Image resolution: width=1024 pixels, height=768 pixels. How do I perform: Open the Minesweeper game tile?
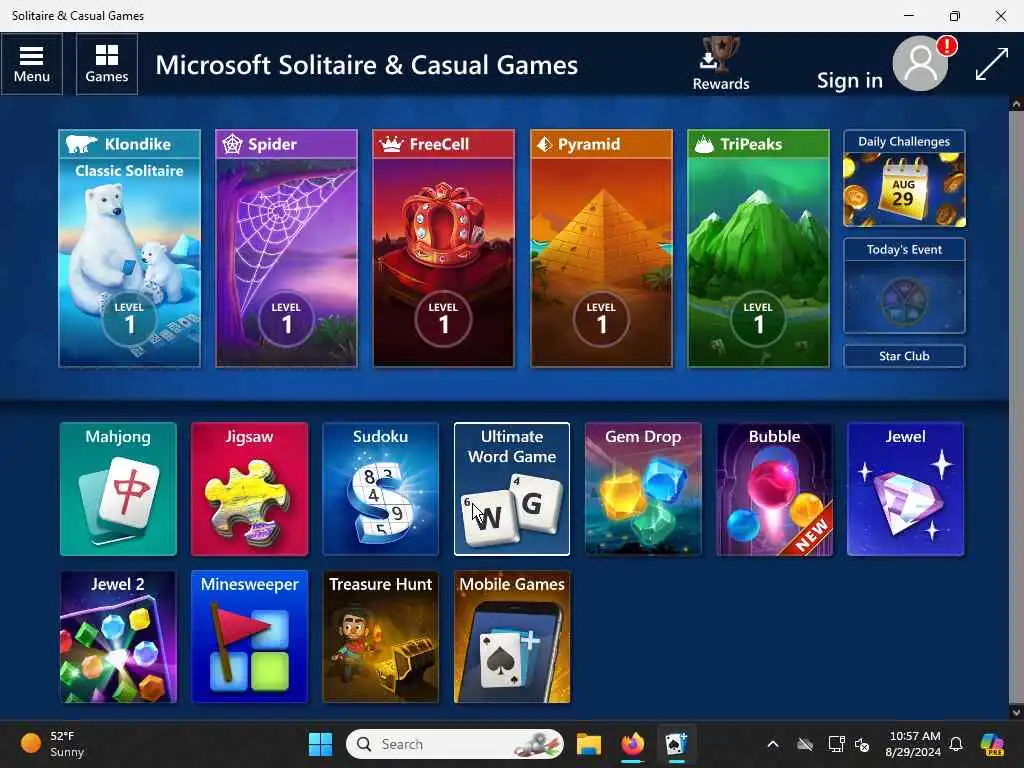click(x=249, y=637)
